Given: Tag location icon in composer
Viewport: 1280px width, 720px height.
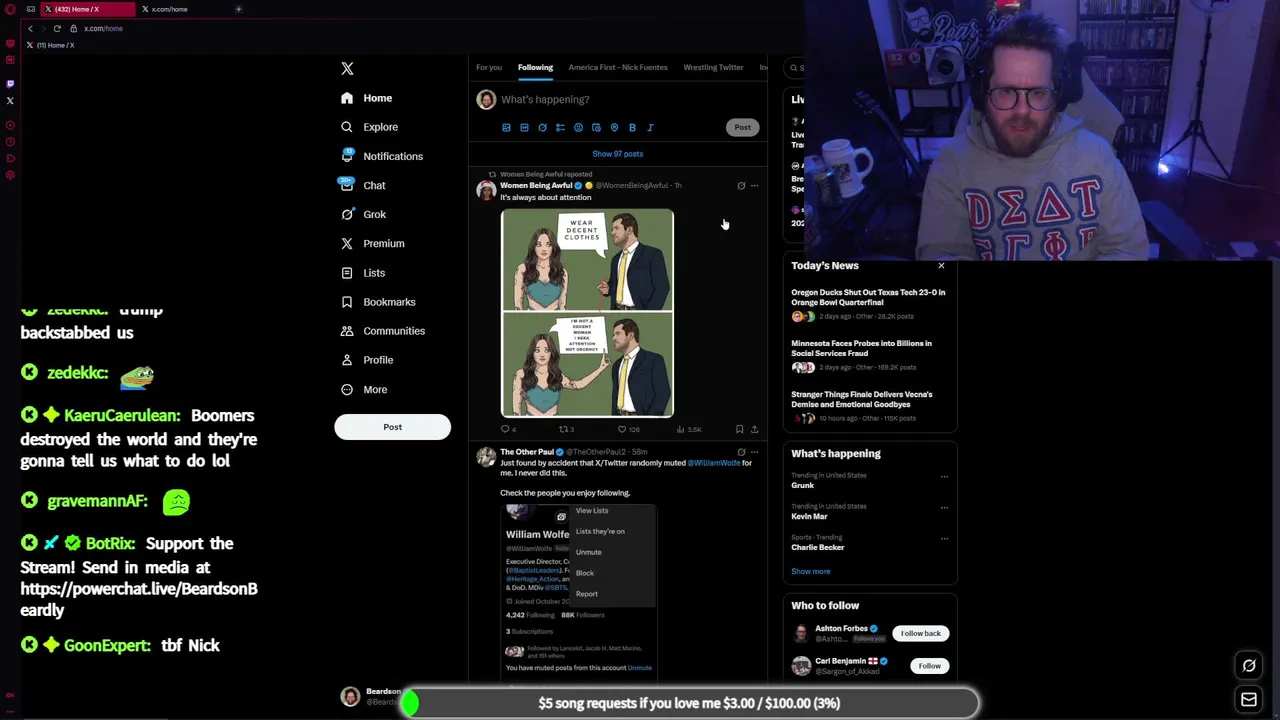Looking at the screenshot, I should pyautogui.click(x=614, y=128).
